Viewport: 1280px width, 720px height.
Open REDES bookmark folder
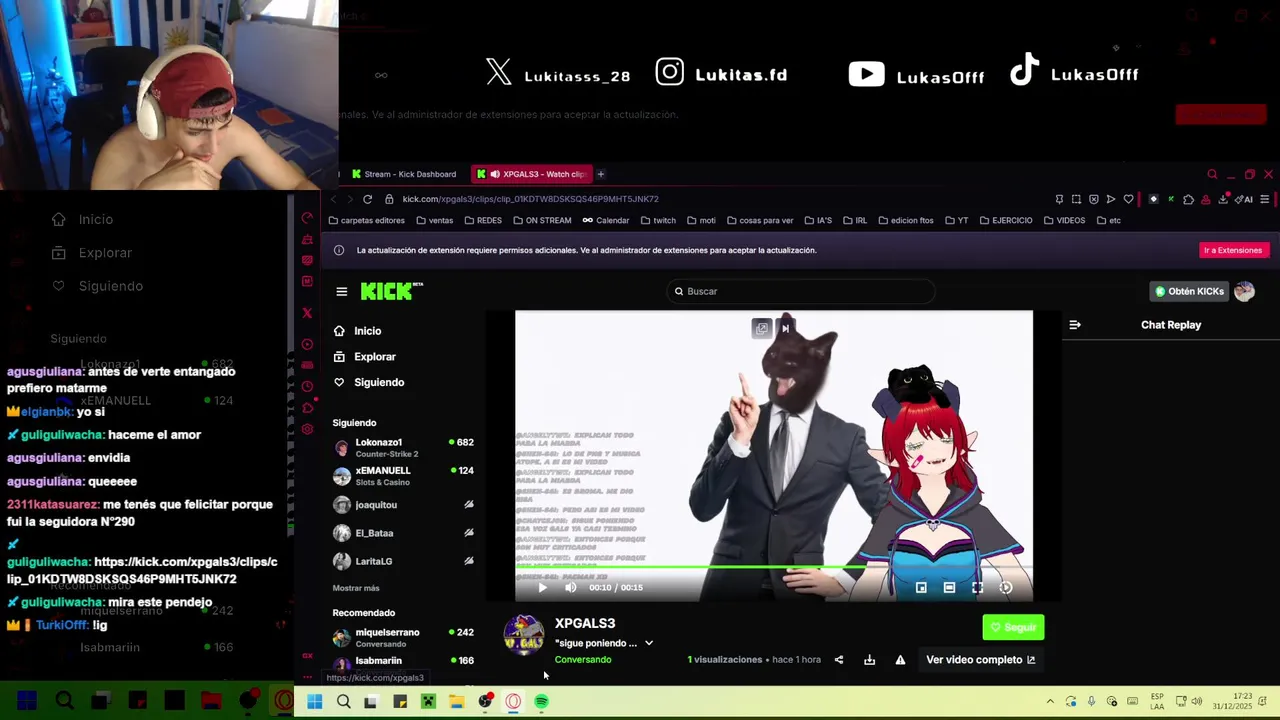tap(483, 220)
